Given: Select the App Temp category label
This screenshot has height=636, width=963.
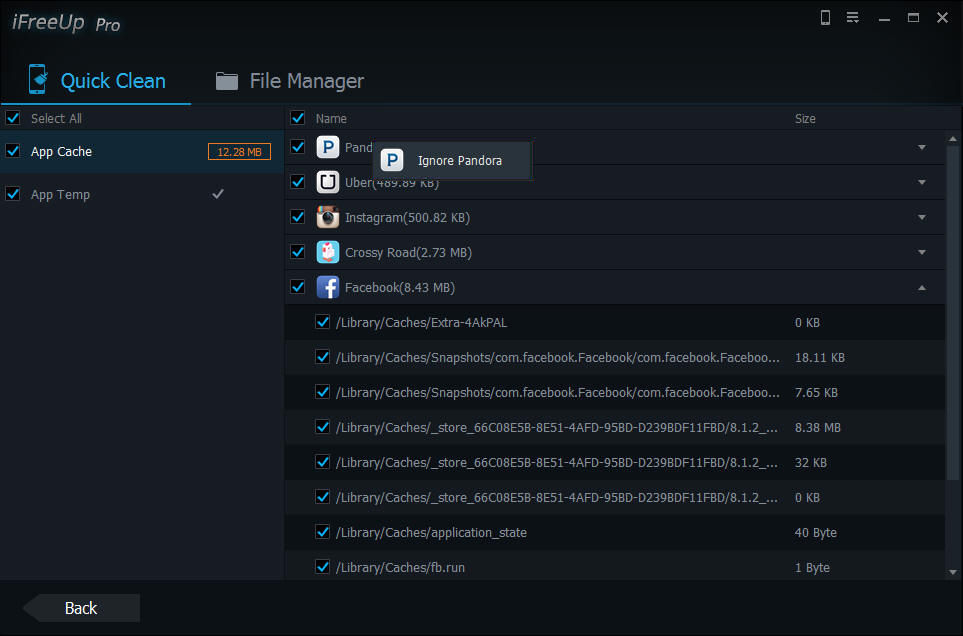Looking at the screenshot, I should click(x=60, y=195).
